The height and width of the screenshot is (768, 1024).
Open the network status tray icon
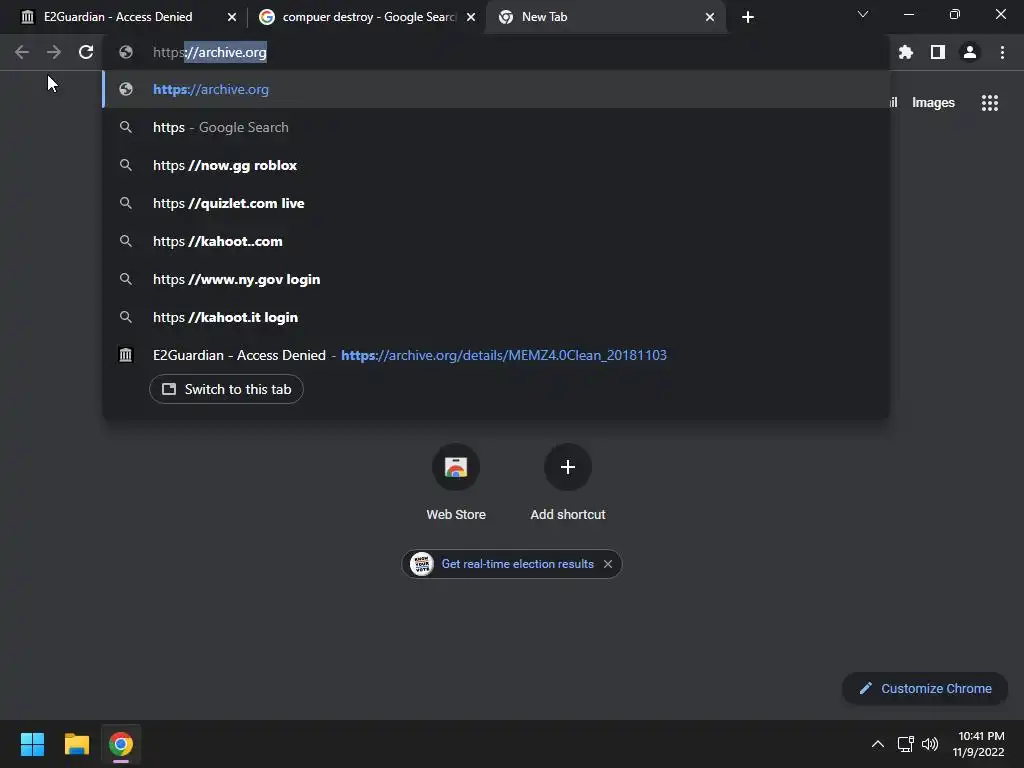coord(905,744)
